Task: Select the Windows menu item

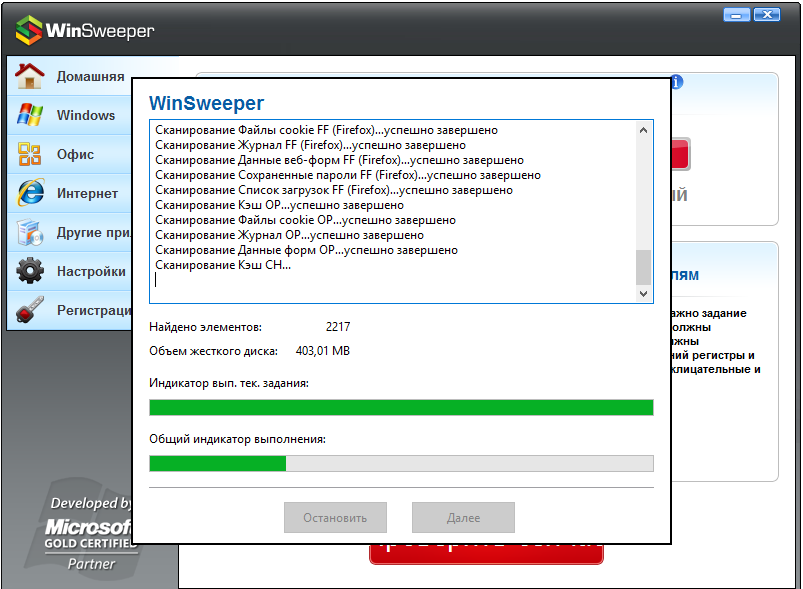Action: [86, 115]
